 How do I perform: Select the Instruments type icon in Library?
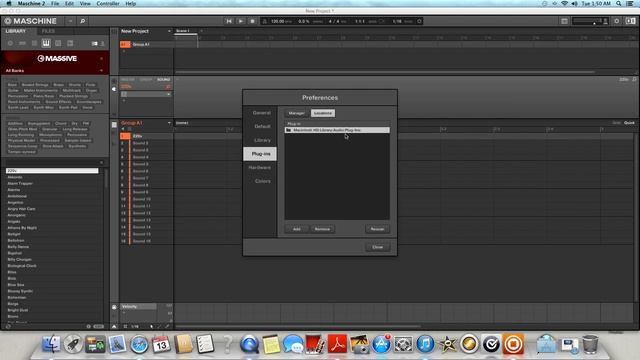[46, 43]
